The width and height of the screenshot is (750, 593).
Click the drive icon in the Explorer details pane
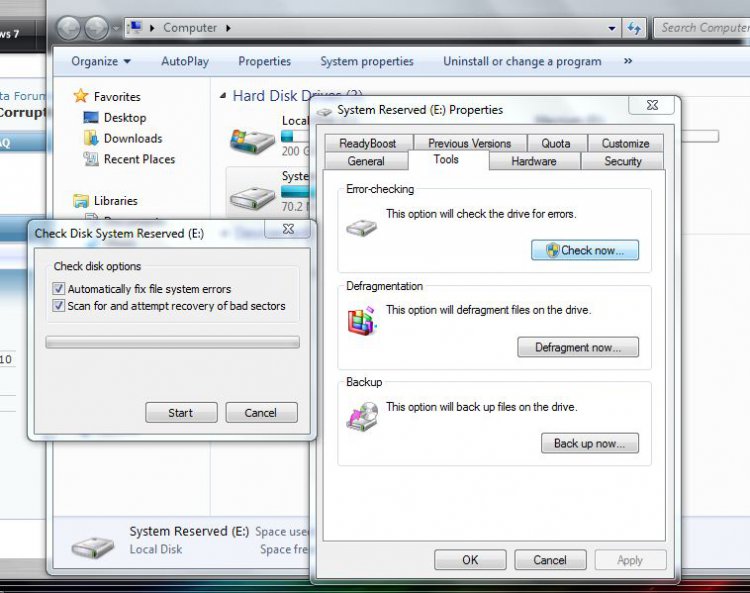pos(92,548)
